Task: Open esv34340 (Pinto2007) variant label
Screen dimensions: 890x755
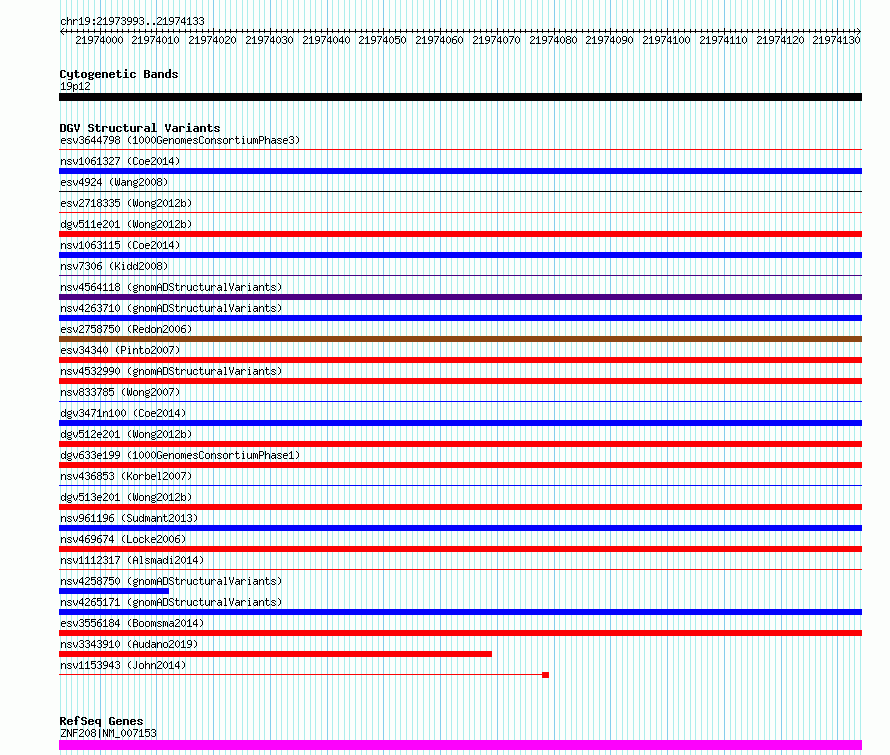Action: click(x=120, y=350)
